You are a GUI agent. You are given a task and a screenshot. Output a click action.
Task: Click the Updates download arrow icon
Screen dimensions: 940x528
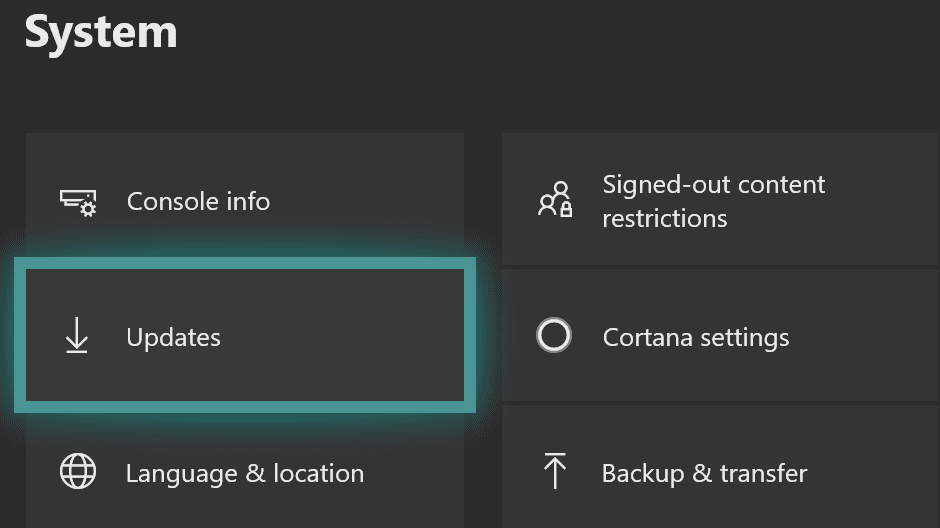[x=77, y=338]
